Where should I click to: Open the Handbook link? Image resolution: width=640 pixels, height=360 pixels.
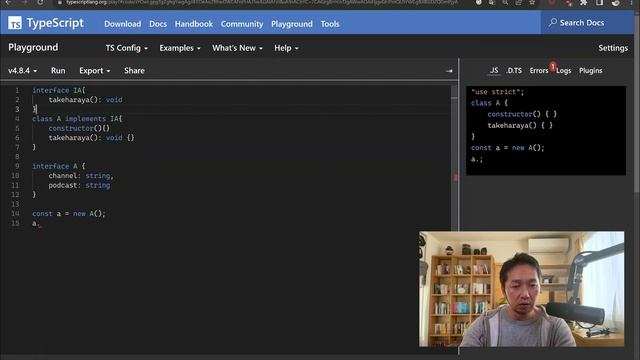pyautogui.click(x=194, y=24)
